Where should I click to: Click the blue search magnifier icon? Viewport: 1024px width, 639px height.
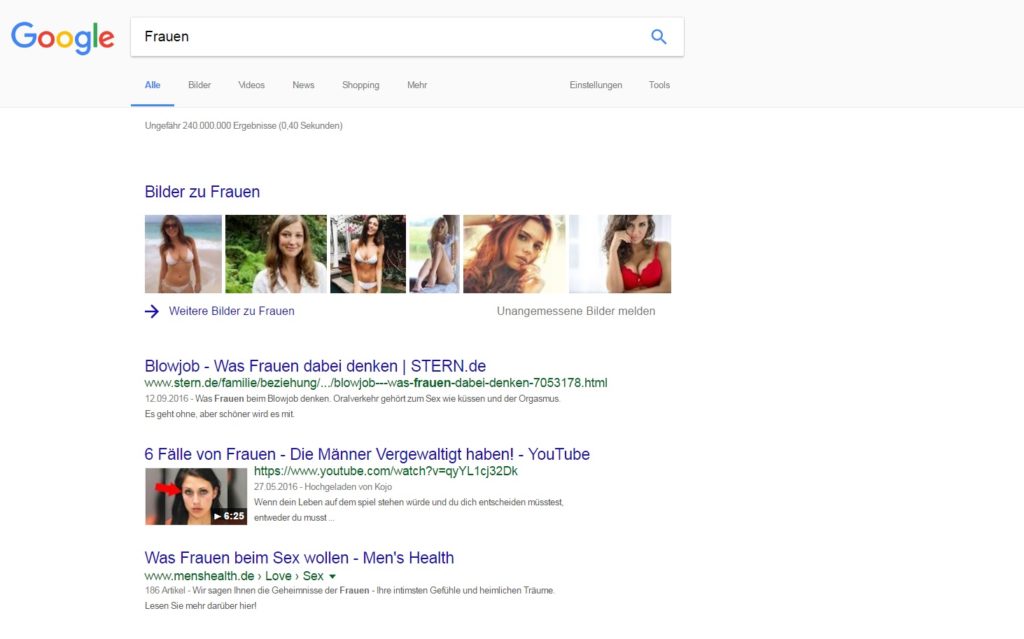pos(658,37)
